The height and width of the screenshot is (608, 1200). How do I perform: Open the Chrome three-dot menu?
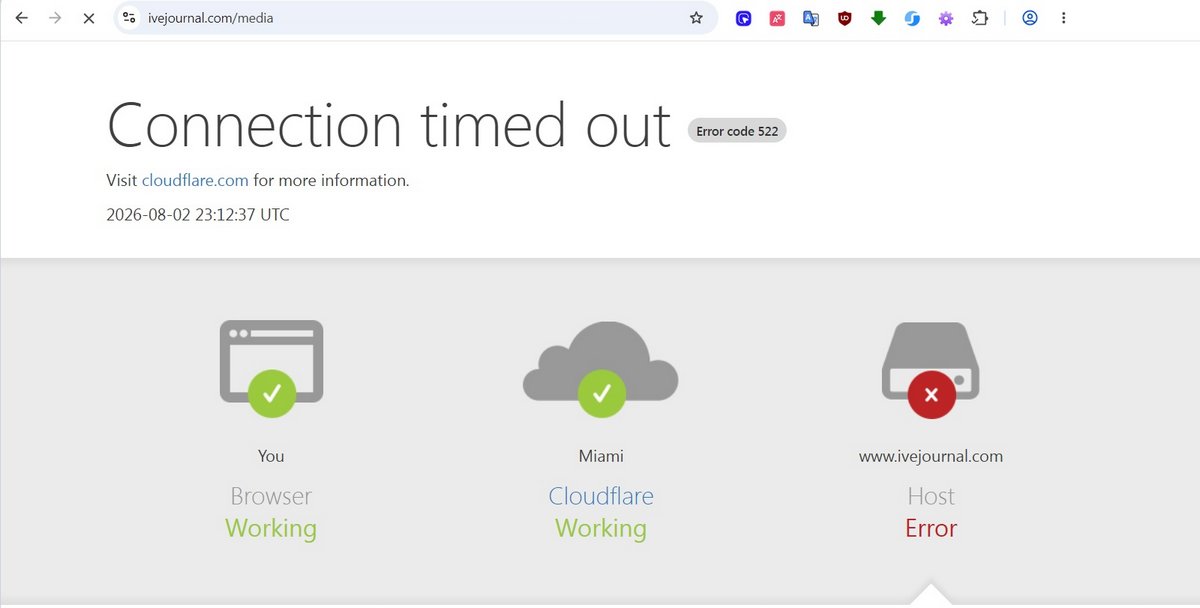[1064, 18]
